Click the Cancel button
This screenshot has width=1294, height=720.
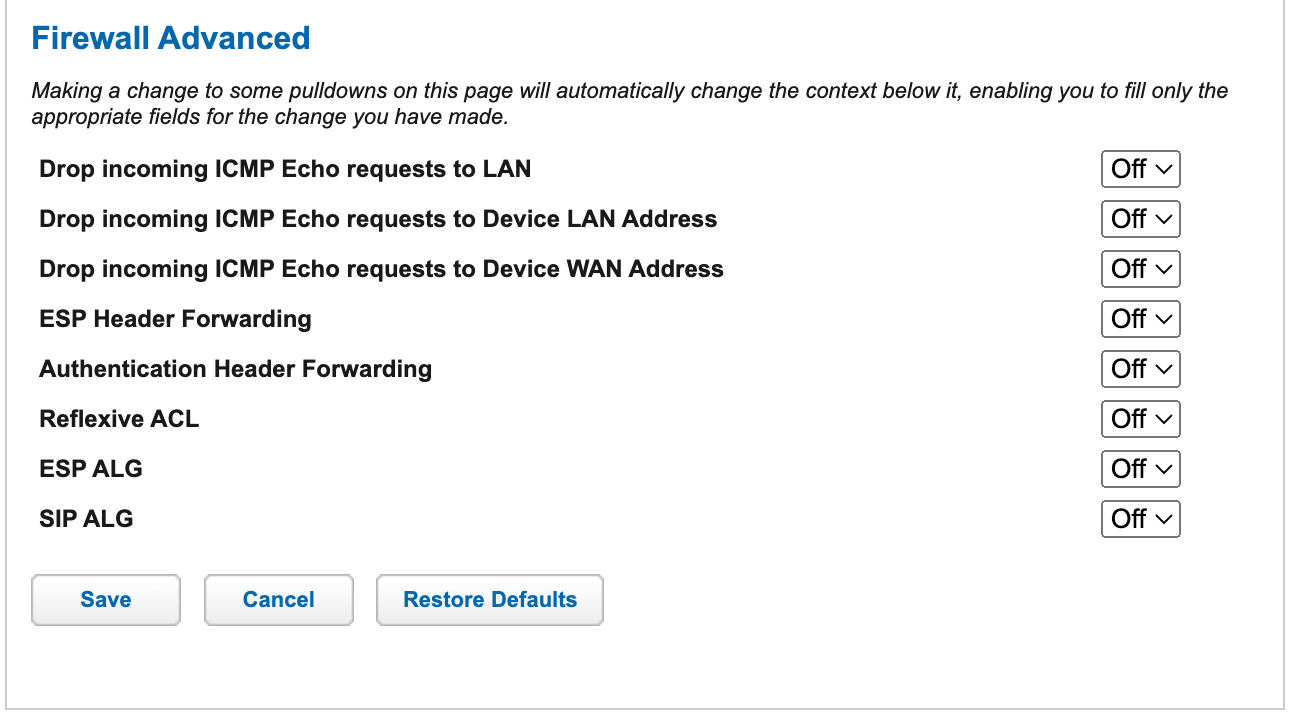278,599
